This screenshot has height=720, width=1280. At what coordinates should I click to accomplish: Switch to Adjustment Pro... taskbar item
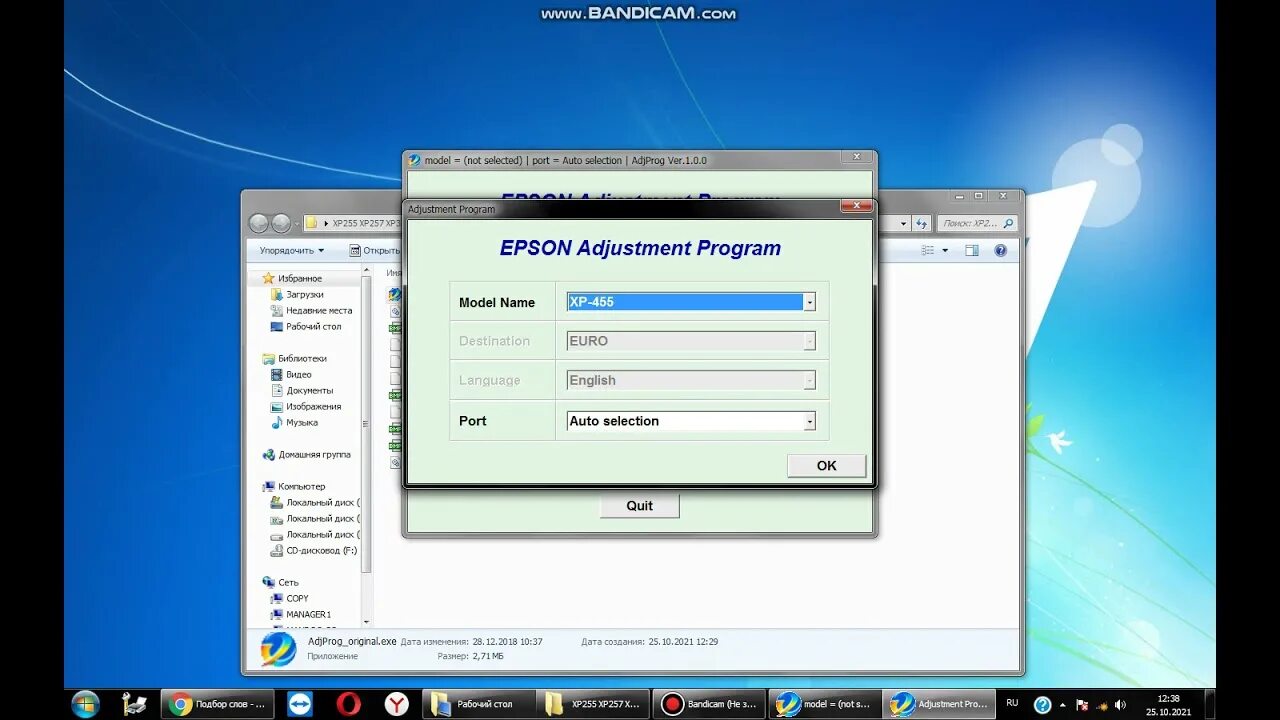point(939,704)
